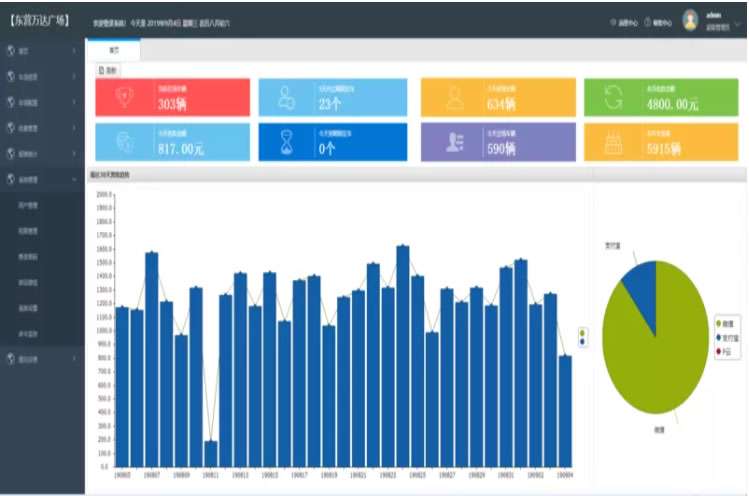Click the user-list icon on the 590辆 card
The width and height of the screenshot is (749, 496).
454,142
